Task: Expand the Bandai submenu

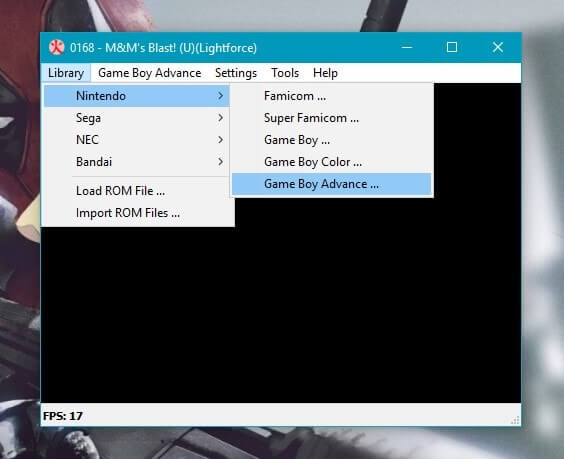Action: click(x=136, y=162)
